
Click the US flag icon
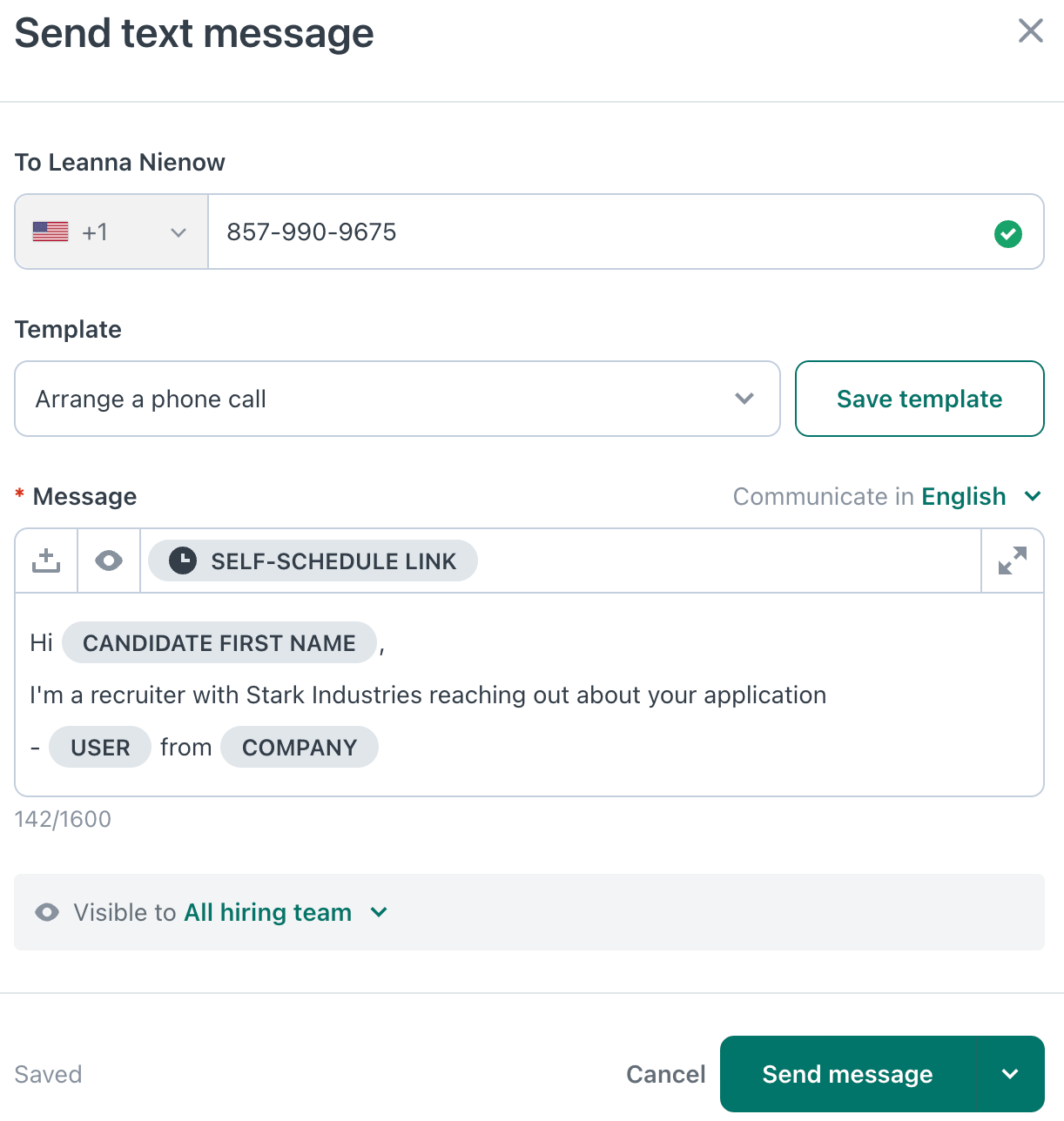tap(51, 232)
